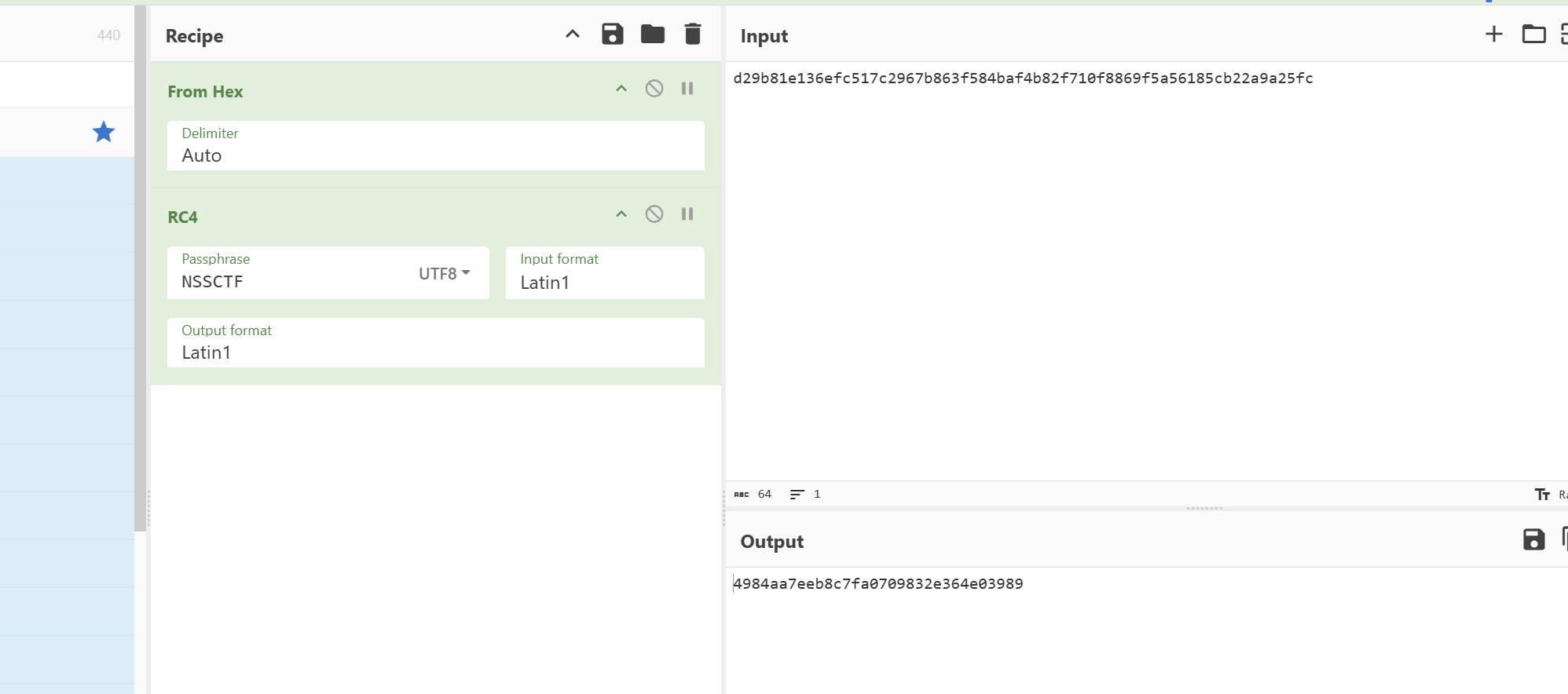Click the text format icon in status bar
Viewport: 1568px width, 694px height.
(x=1541, y=495)
